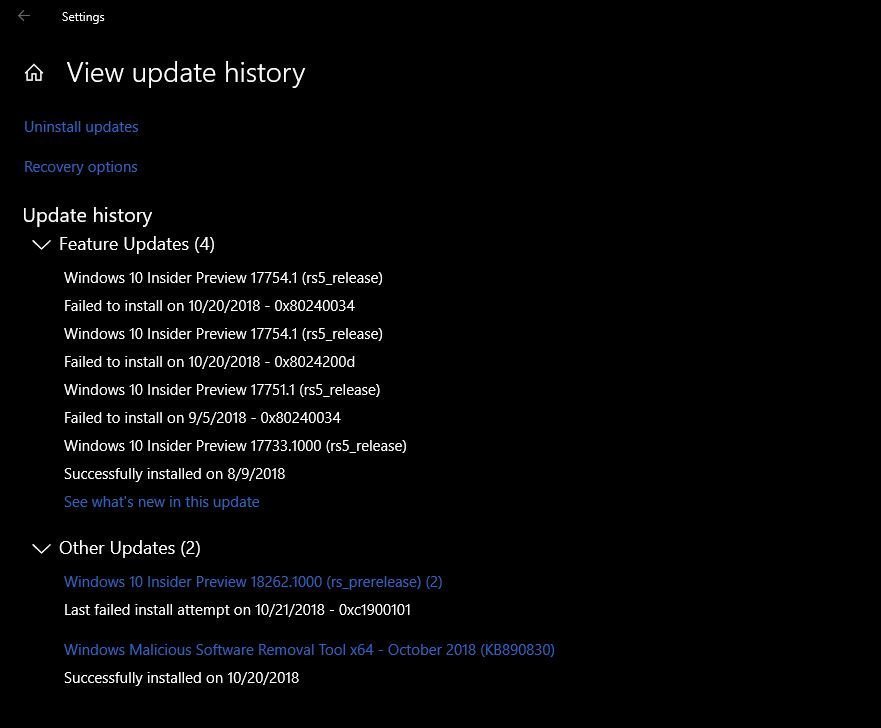This screenshot has height=728, width=881.
Task: Click Other Updates (2) heading text
Action: point(129,548)
